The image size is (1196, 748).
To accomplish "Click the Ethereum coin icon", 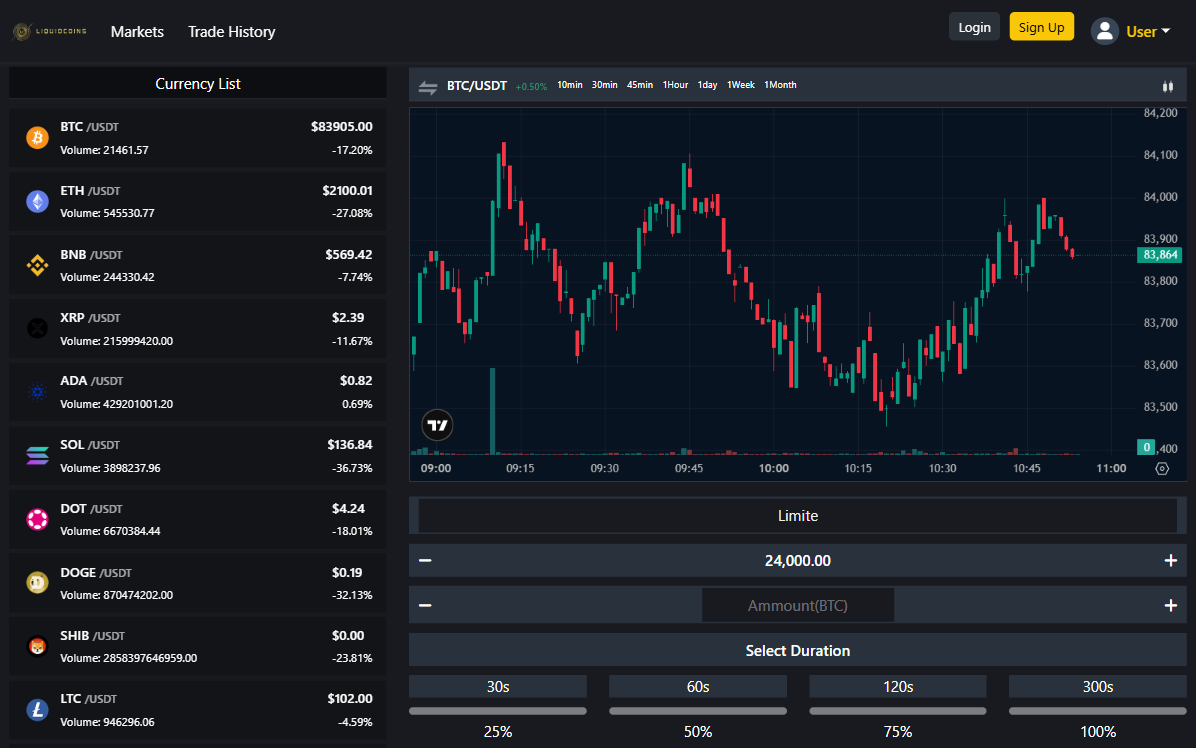I will (37, 202).
